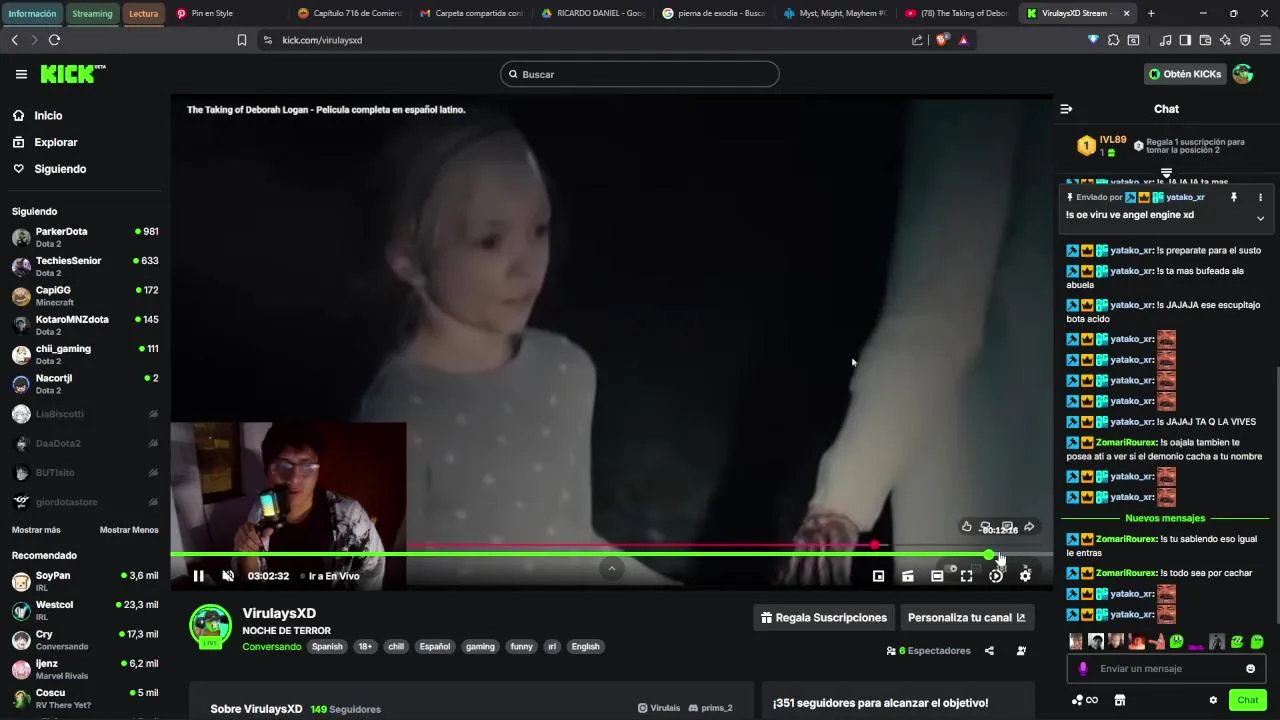Open CapiGG Minecraft channel

click(85, 296)
